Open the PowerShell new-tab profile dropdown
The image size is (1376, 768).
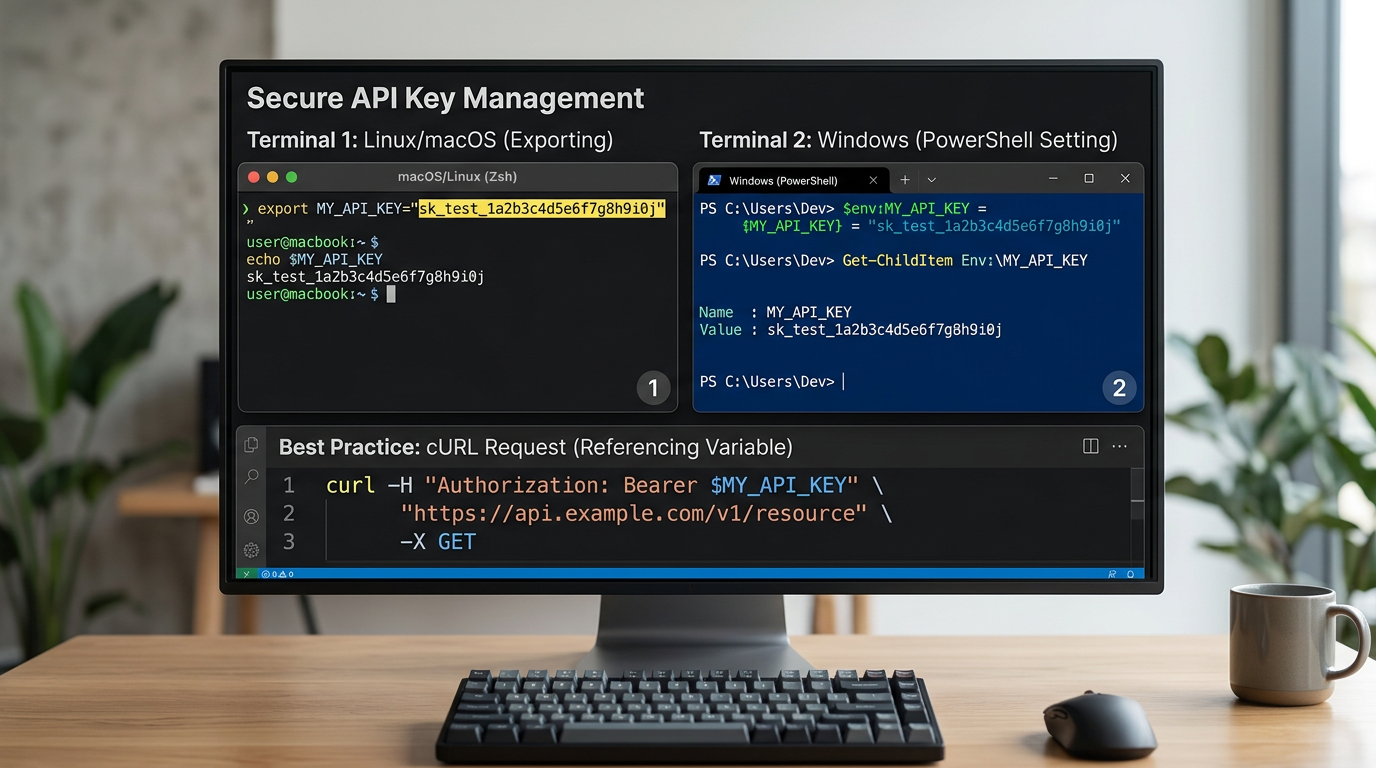pyautogui.click(x=931, y=180)
